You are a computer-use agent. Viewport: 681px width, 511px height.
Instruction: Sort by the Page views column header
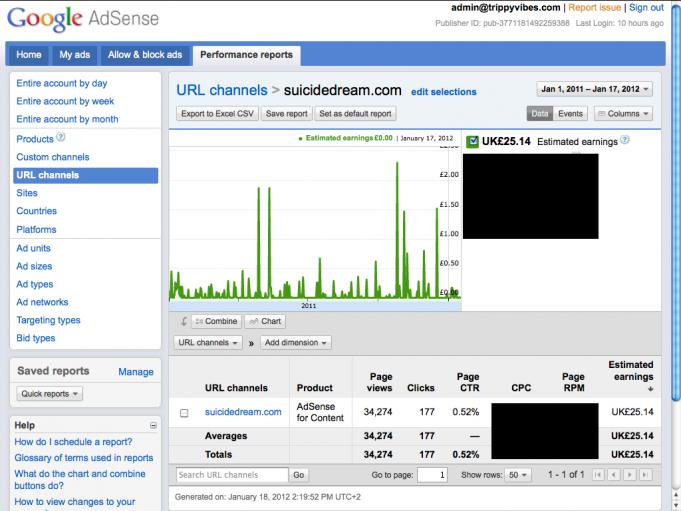pyautogui.click(x=380, y=382)
